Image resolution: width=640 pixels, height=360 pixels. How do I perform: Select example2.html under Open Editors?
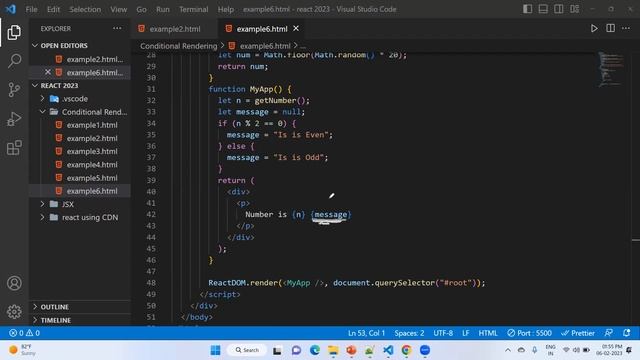point(94,59)
